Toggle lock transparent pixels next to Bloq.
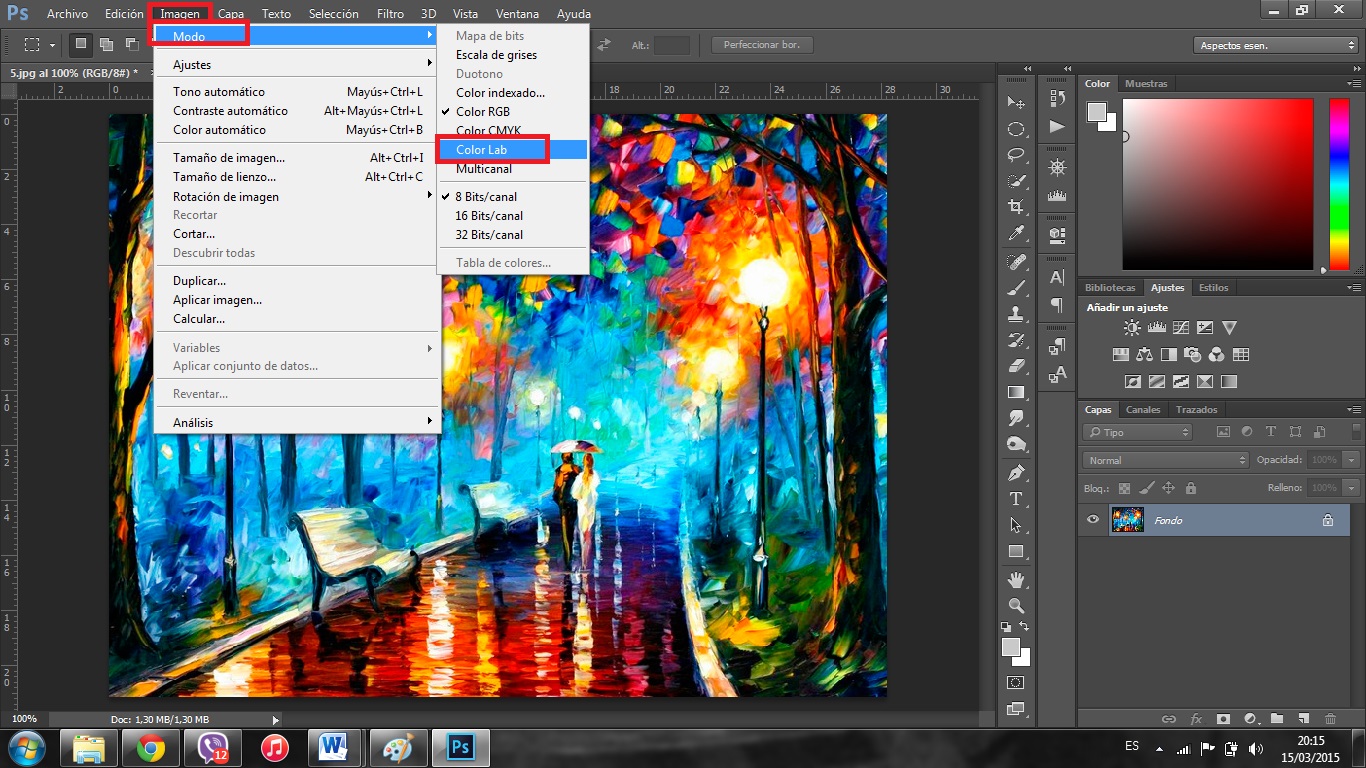Screen dimensions: 1366x768 (1124, 488)
